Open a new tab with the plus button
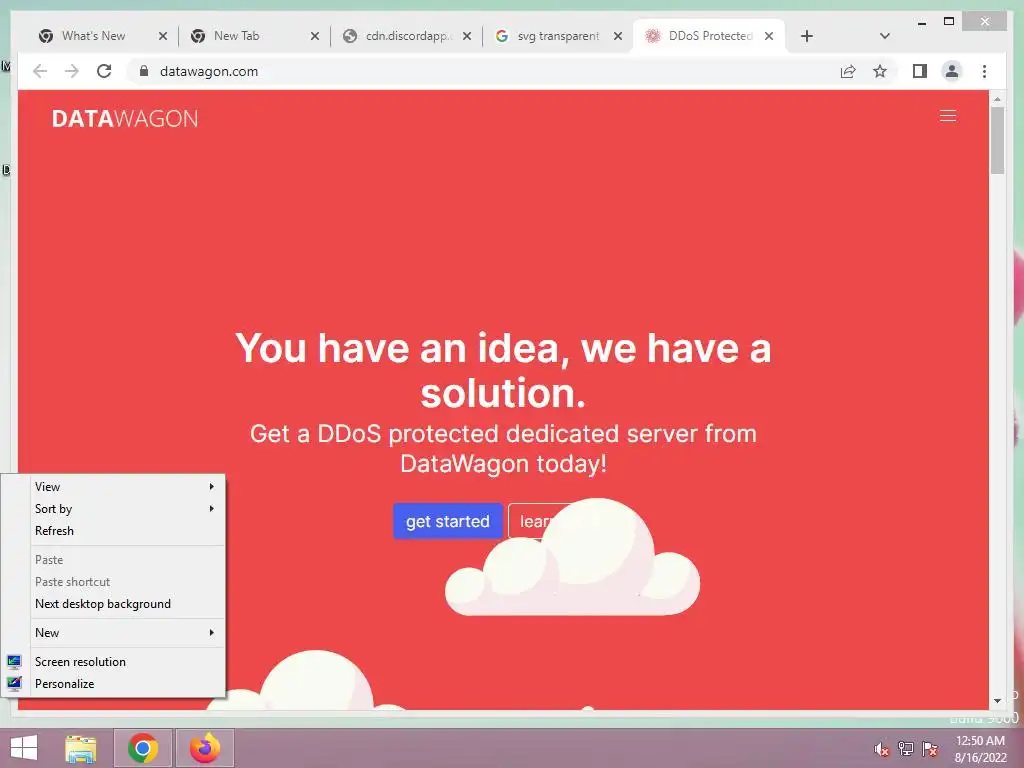 (x=807, y=36)
